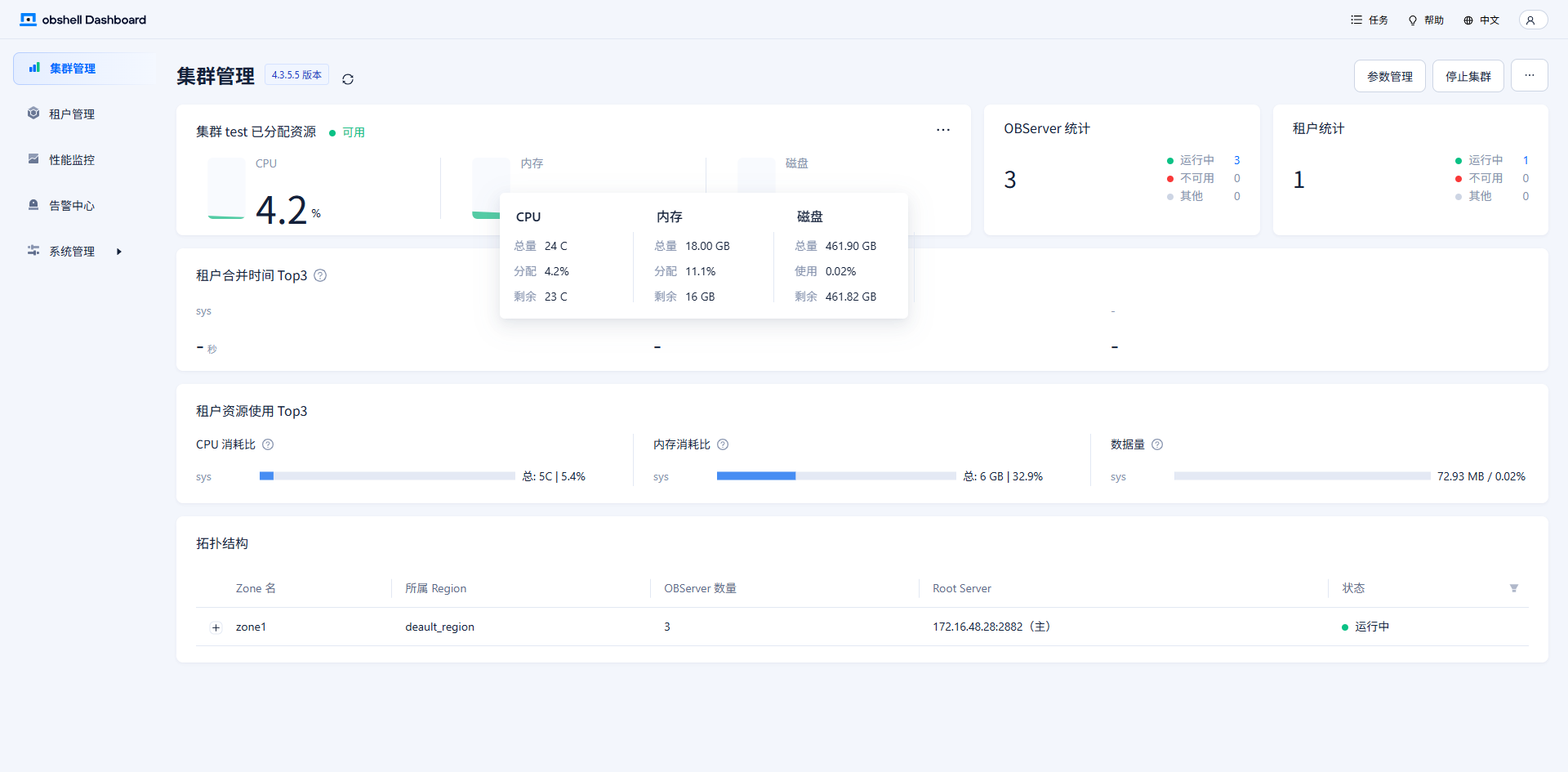Go to 租户管理 in sidebar
The width and height of the screenshot is (1568, 772).
click(72, 114)
